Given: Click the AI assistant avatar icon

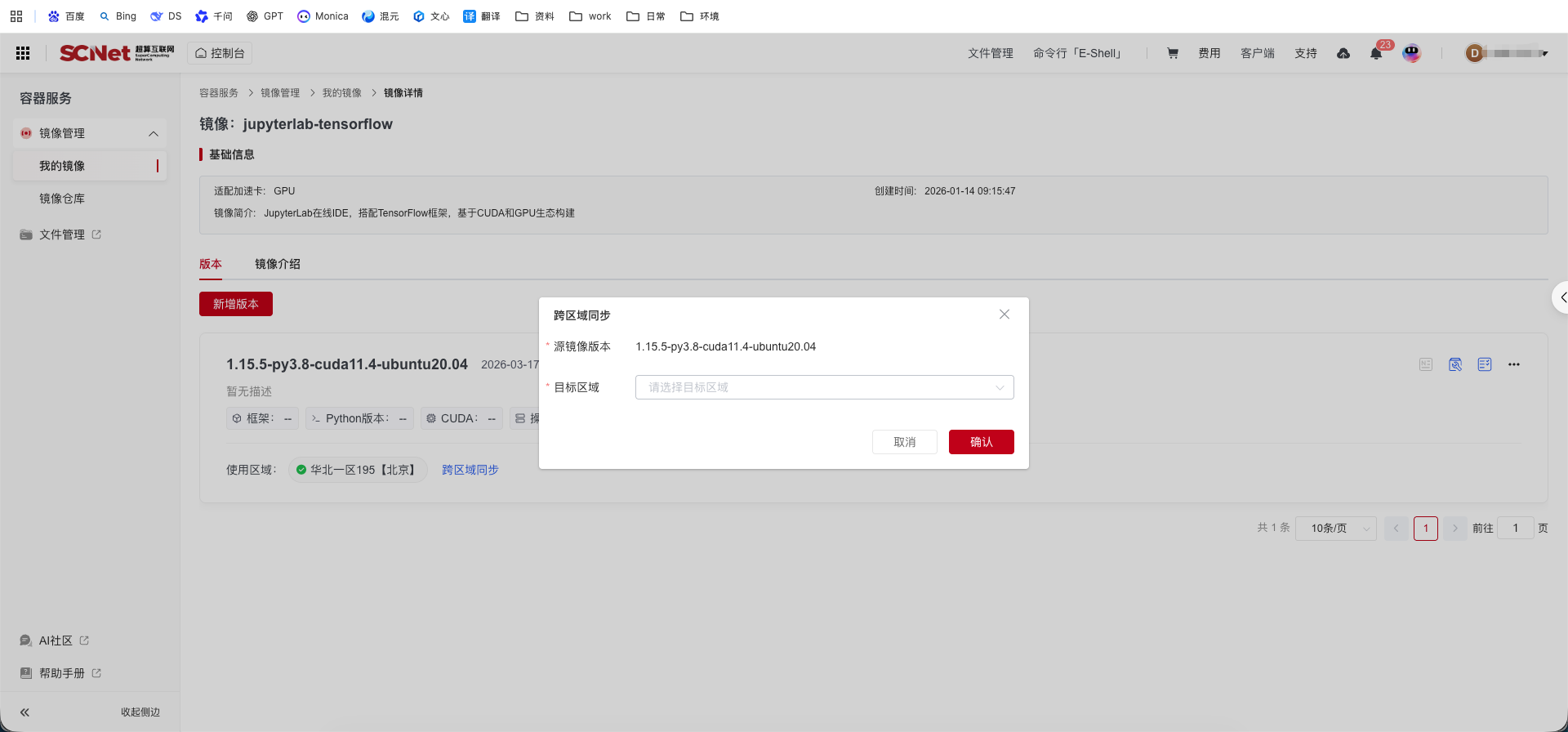Looking at the screenshot, I should [x=1411, y=53].
